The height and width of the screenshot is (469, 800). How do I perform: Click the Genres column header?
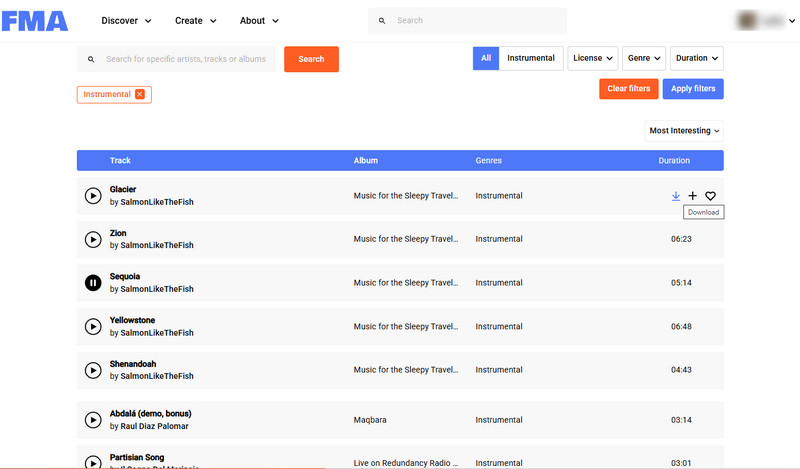(x=488, y=161)
